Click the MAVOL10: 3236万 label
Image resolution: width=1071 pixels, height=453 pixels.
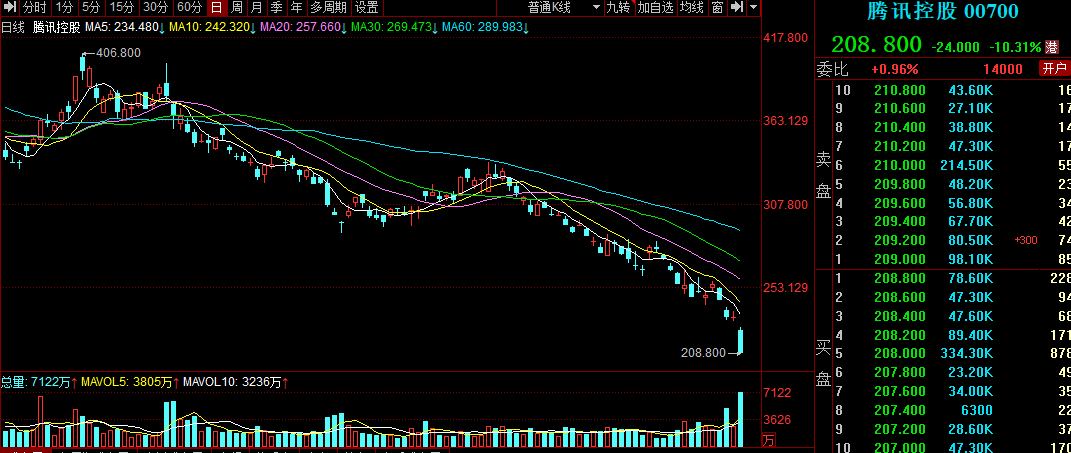point(236,383)
